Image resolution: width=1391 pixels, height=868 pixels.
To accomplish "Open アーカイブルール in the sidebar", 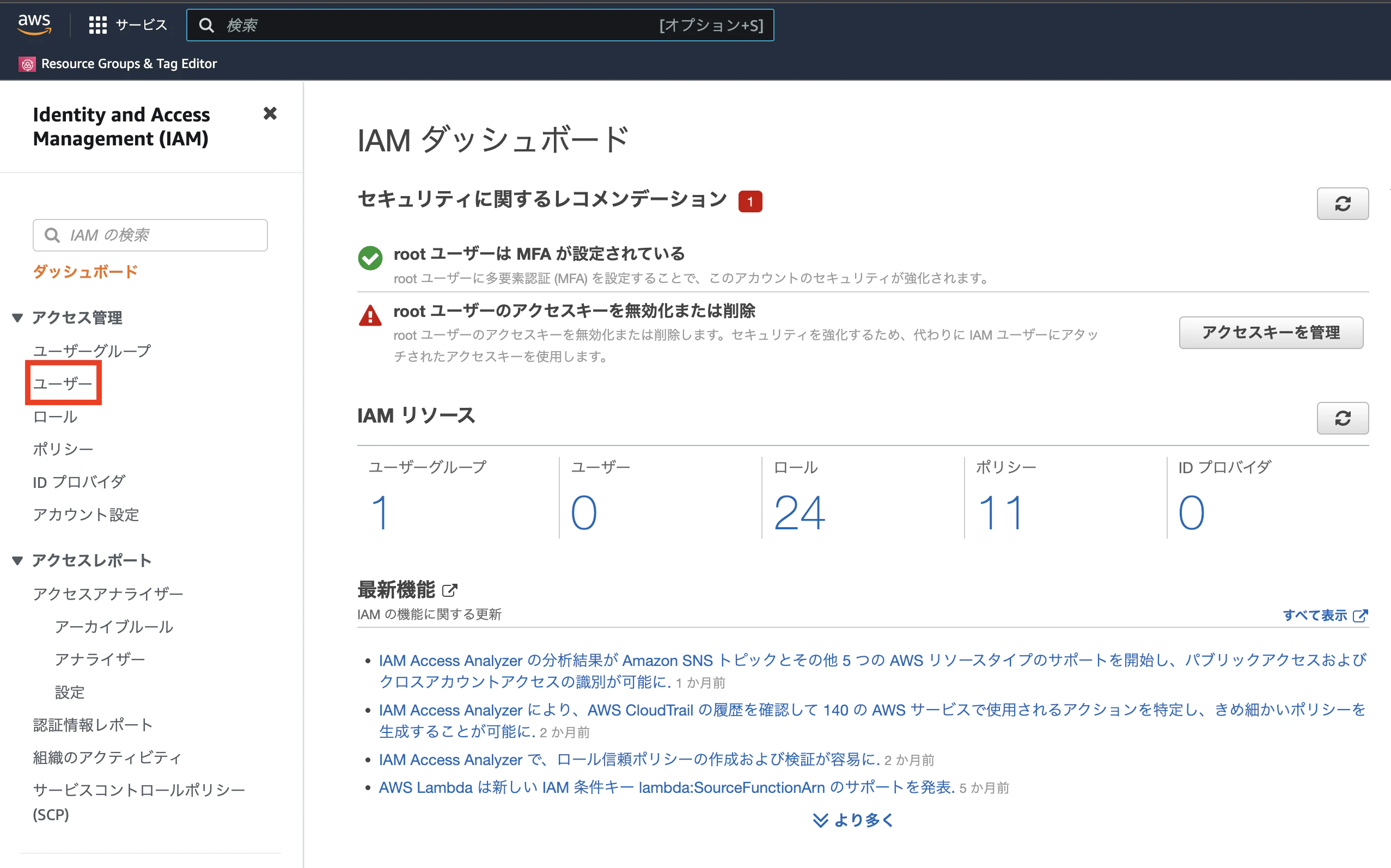I will (x=114, y=627).
